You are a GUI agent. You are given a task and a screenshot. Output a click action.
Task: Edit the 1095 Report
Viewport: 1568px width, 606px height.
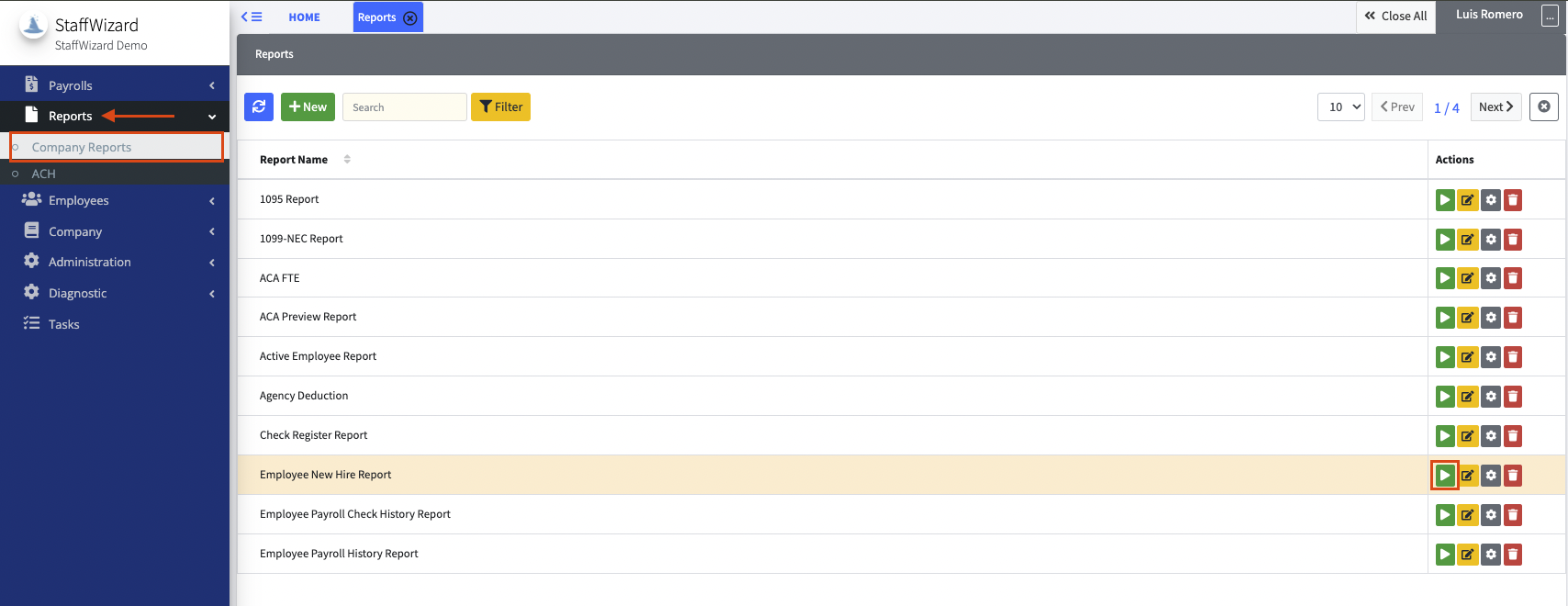(1468, 200)
